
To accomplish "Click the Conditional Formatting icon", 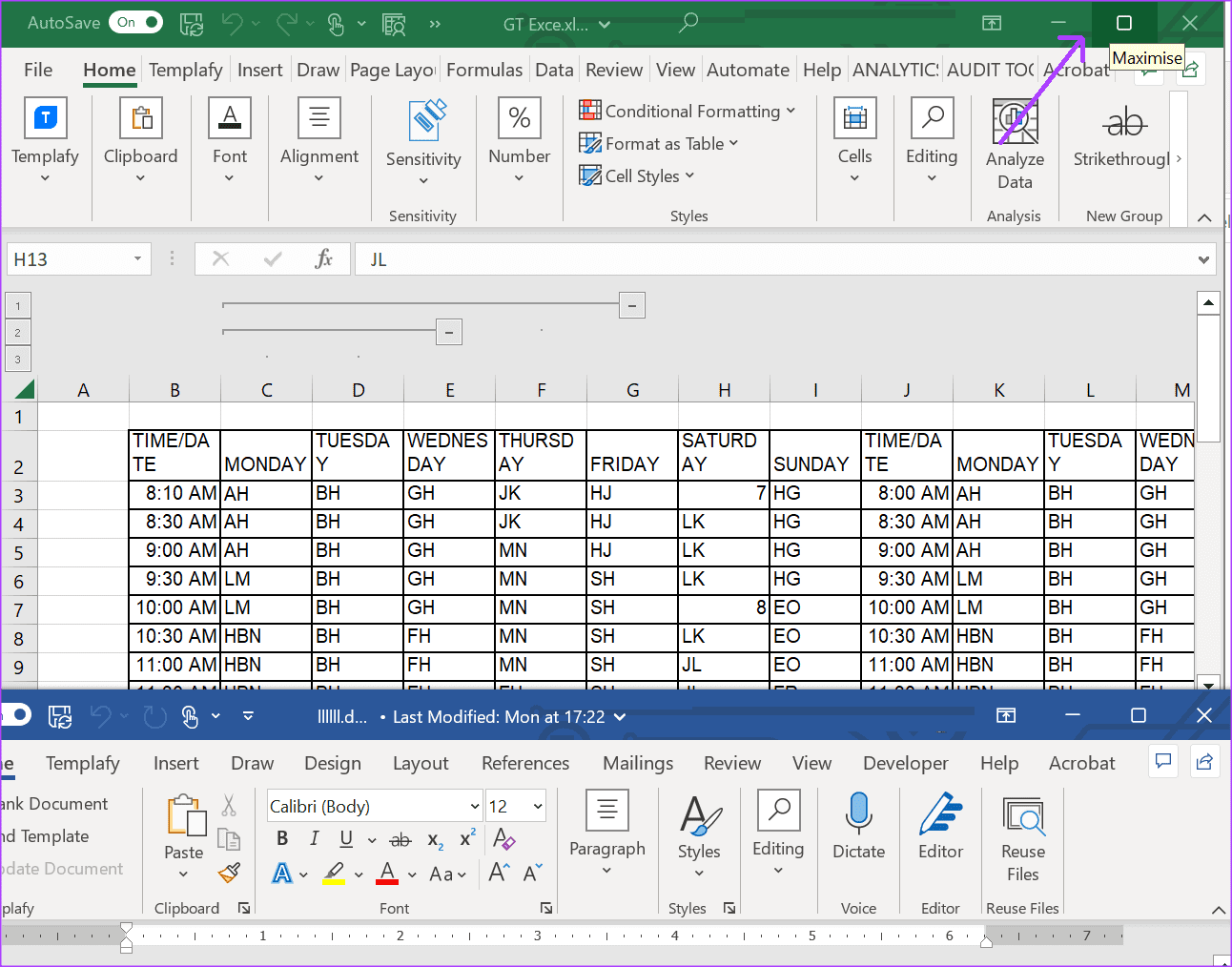I will (x=589, y=110).
